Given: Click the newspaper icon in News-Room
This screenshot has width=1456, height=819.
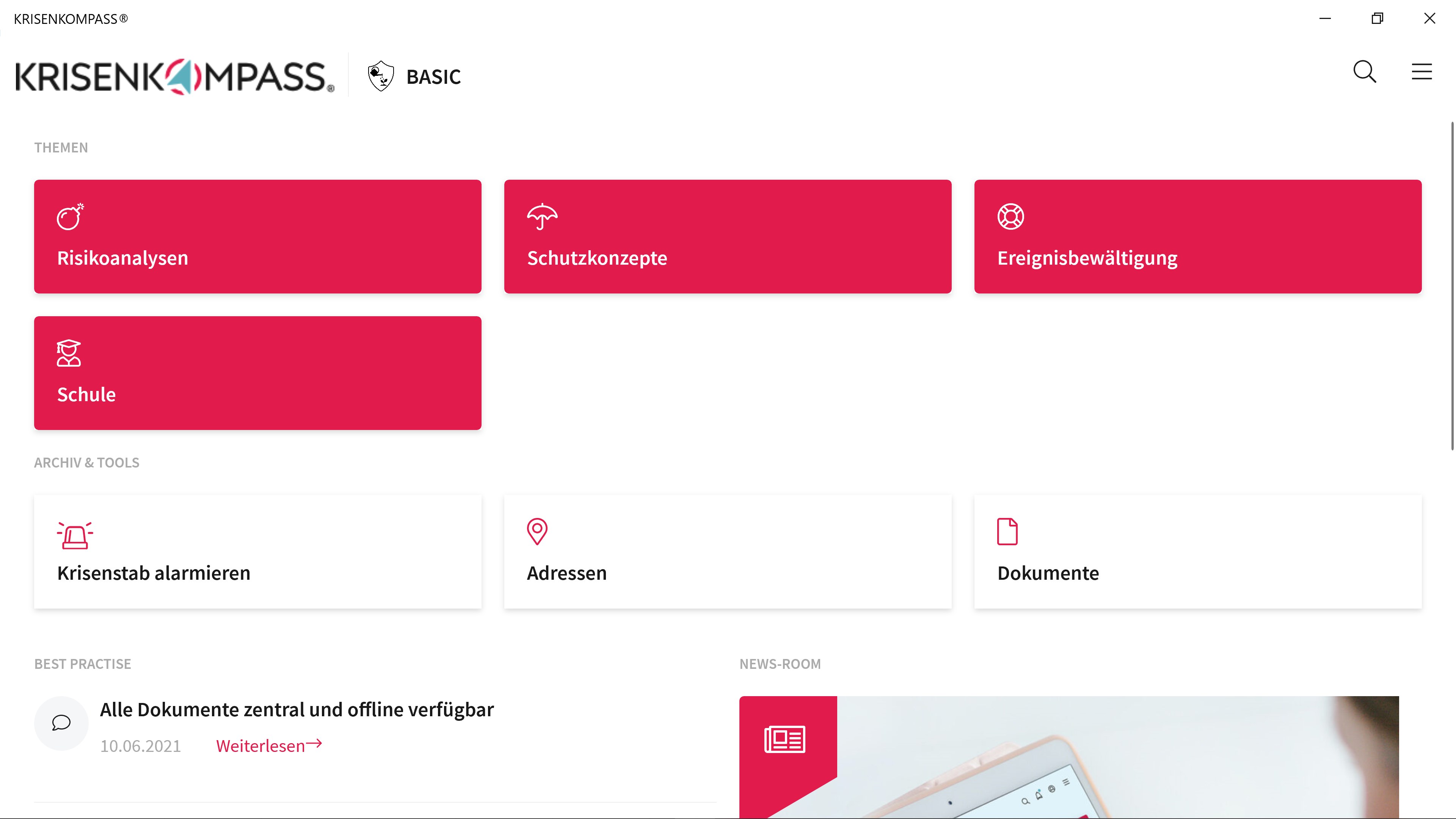Looking at the screenshot, I should 784,739.
